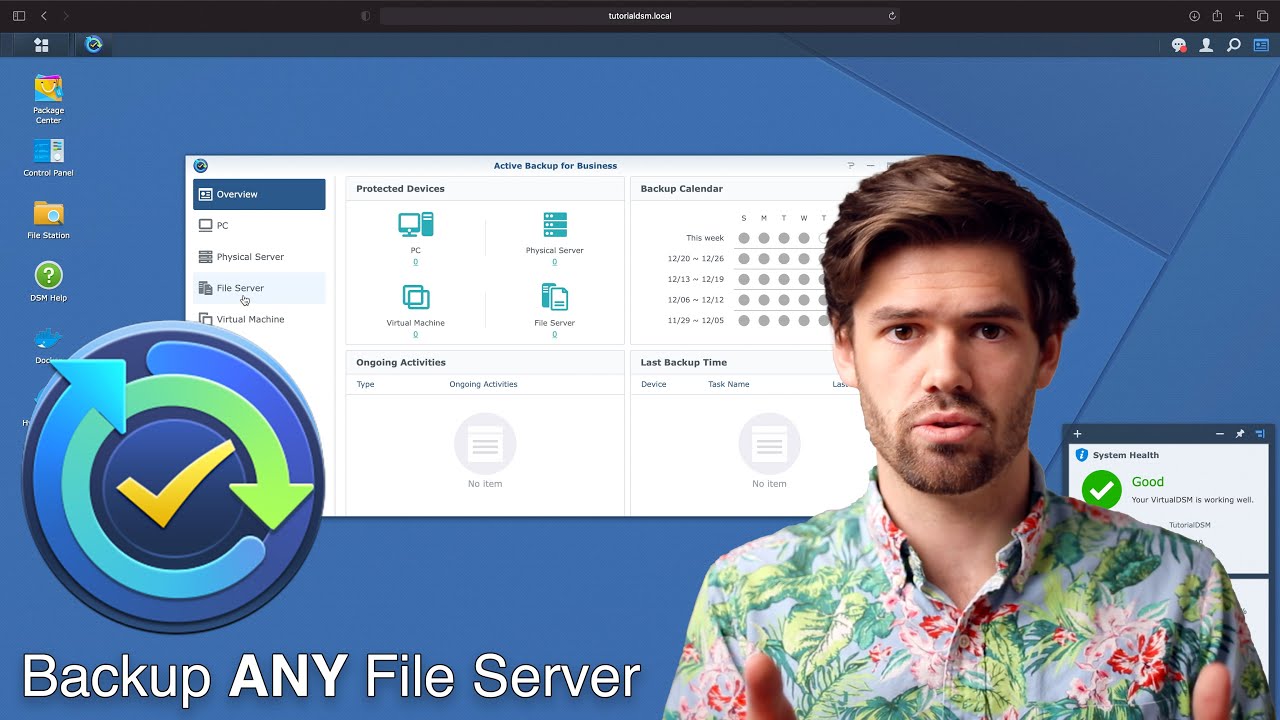Select File Server in sidebar
This screenshot has width=1280, height=720.
point(259,288)
